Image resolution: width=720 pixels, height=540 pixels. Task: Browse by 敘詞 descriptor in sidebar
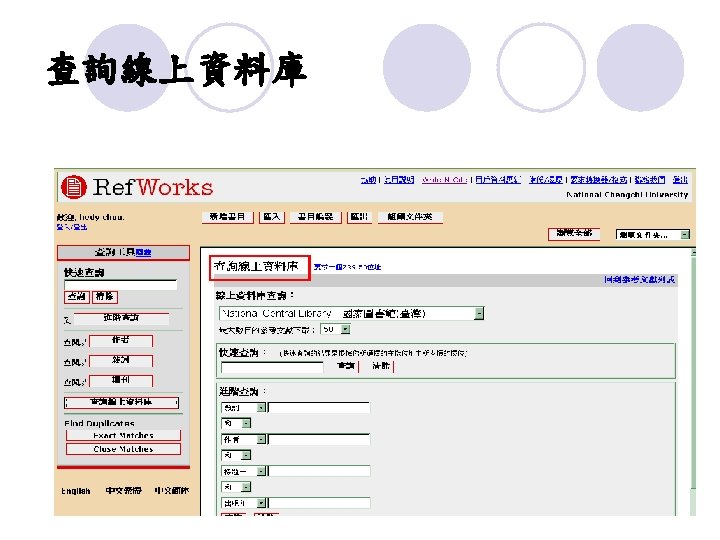(121, 360)
